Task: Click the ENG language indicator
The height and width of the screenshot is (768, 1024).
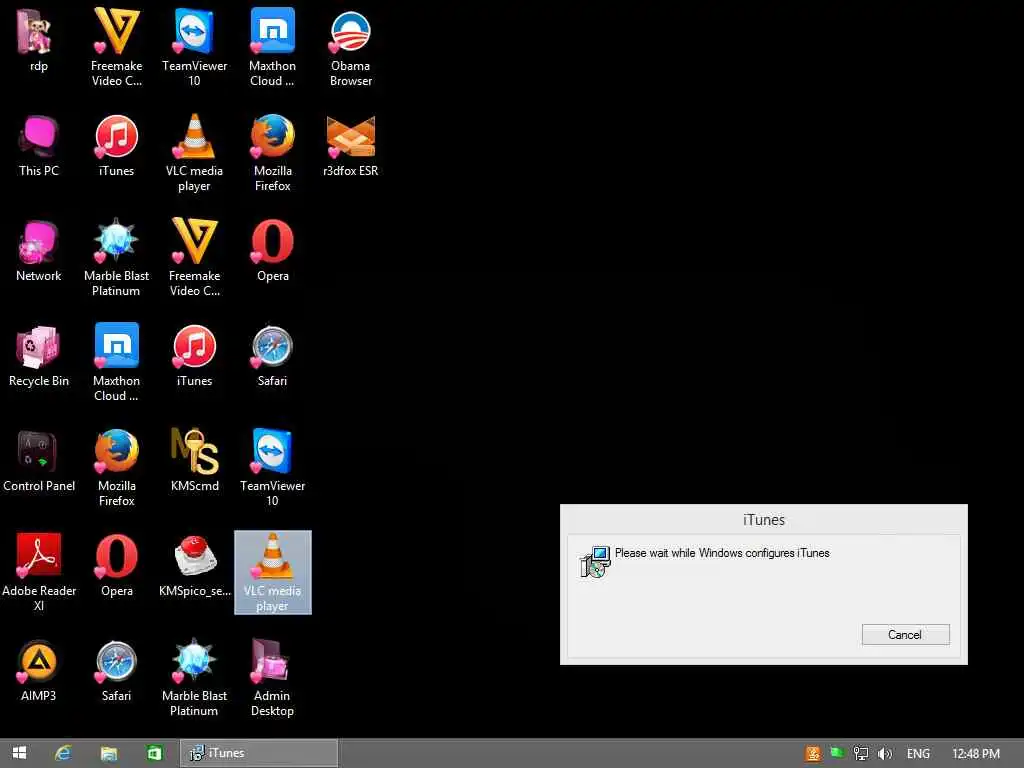Action: coord(918,754)
